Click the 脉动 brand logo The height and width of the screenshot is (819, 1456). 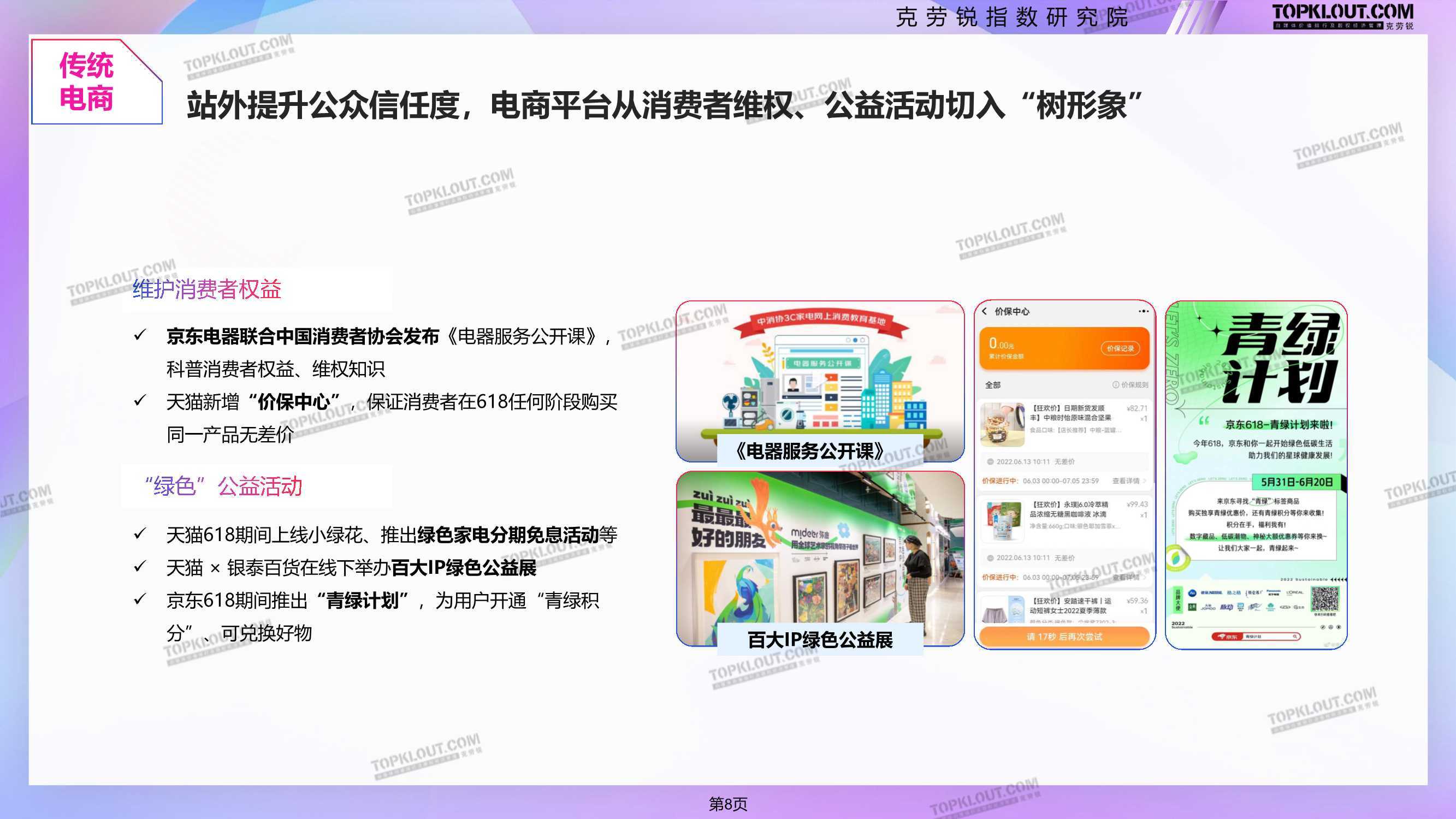tap(1226, 607)
